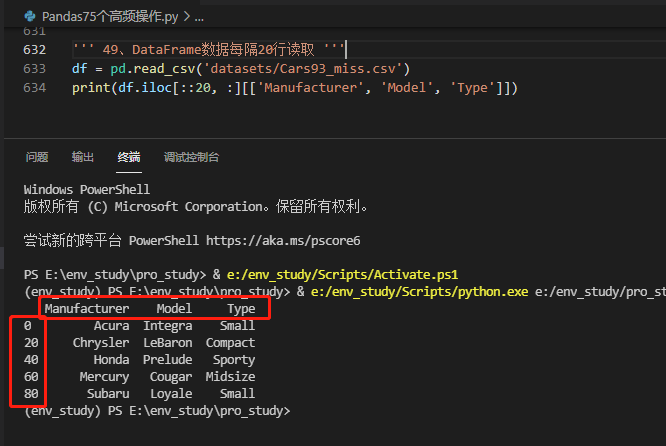Click Loyale in Model column

point(171,394)
